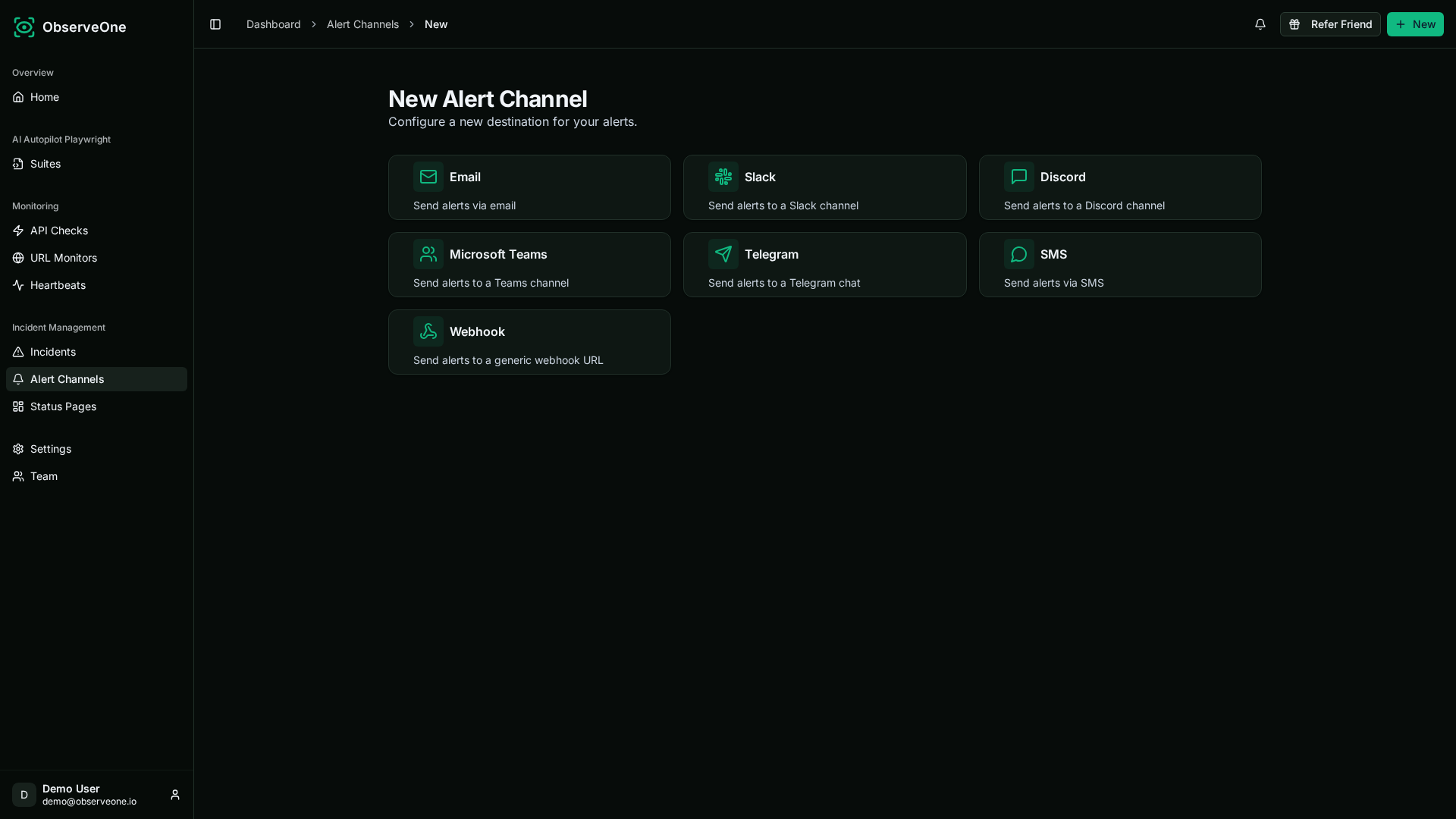Screen dimensions: 1456x819
Task: Open notifications bell icon
Action: point(1260,24)
